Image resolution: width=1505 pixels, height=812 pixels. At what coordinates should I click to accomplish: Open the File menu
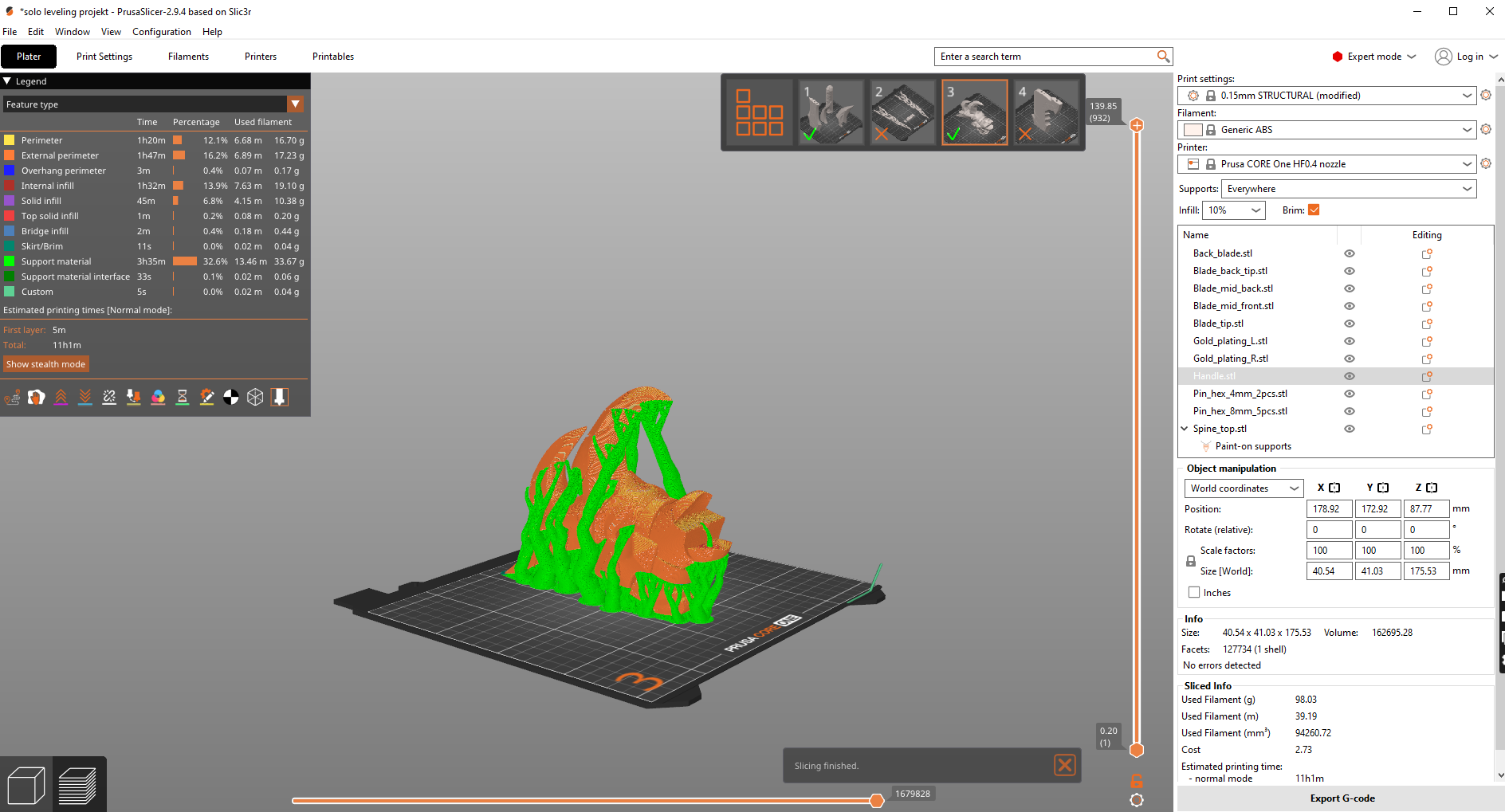[10, 32]
